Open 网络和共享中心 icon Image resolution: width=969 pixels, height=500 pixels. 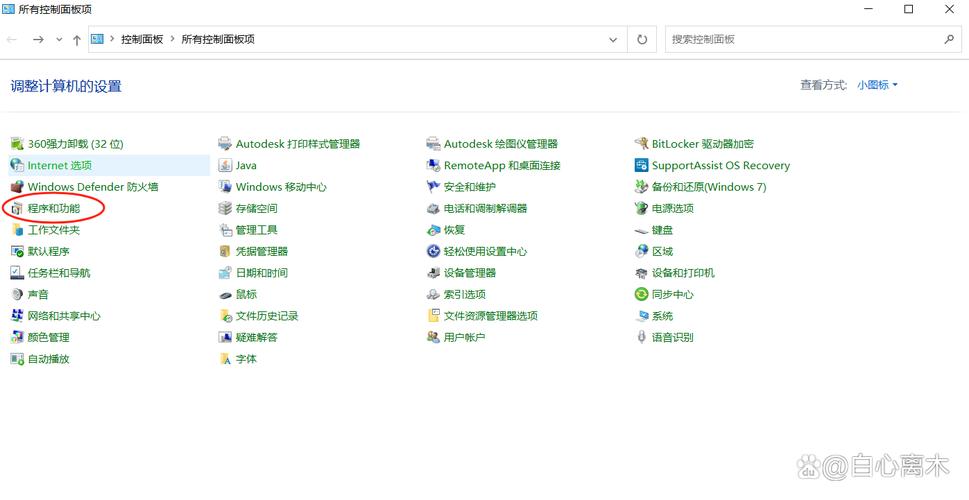tap(17, 316)
